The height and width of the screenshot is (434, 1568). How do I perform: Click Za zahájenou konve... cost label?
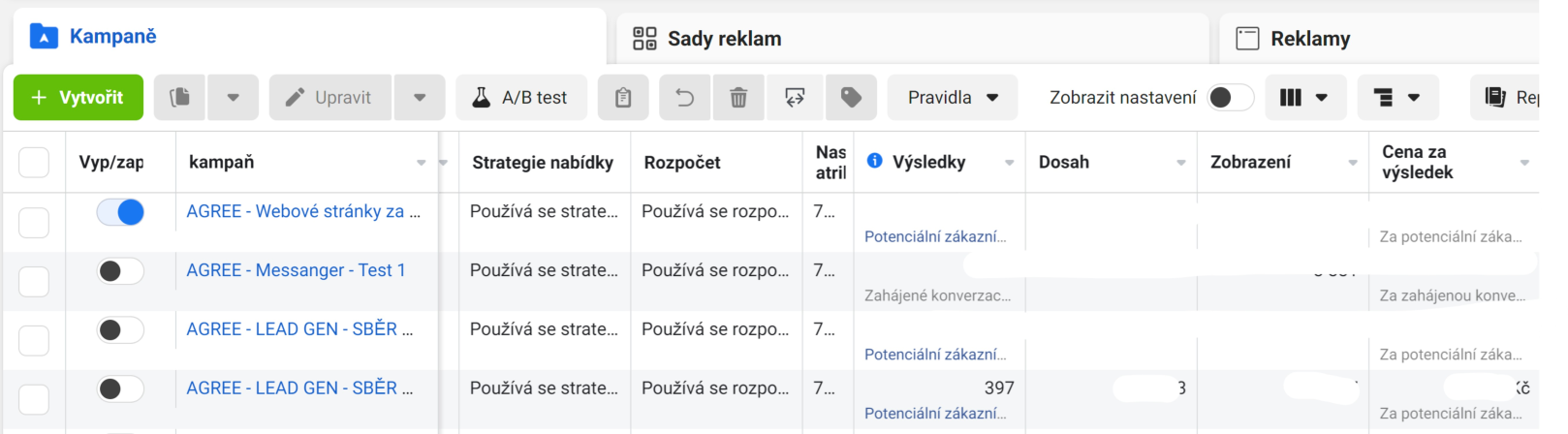coord(1452,295)
